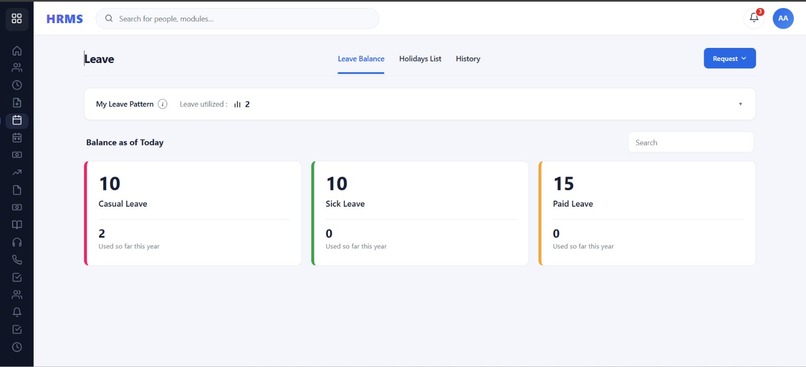
Task: Click the 'My Leave Pattern' label
Action: click(x=125, y=104)
